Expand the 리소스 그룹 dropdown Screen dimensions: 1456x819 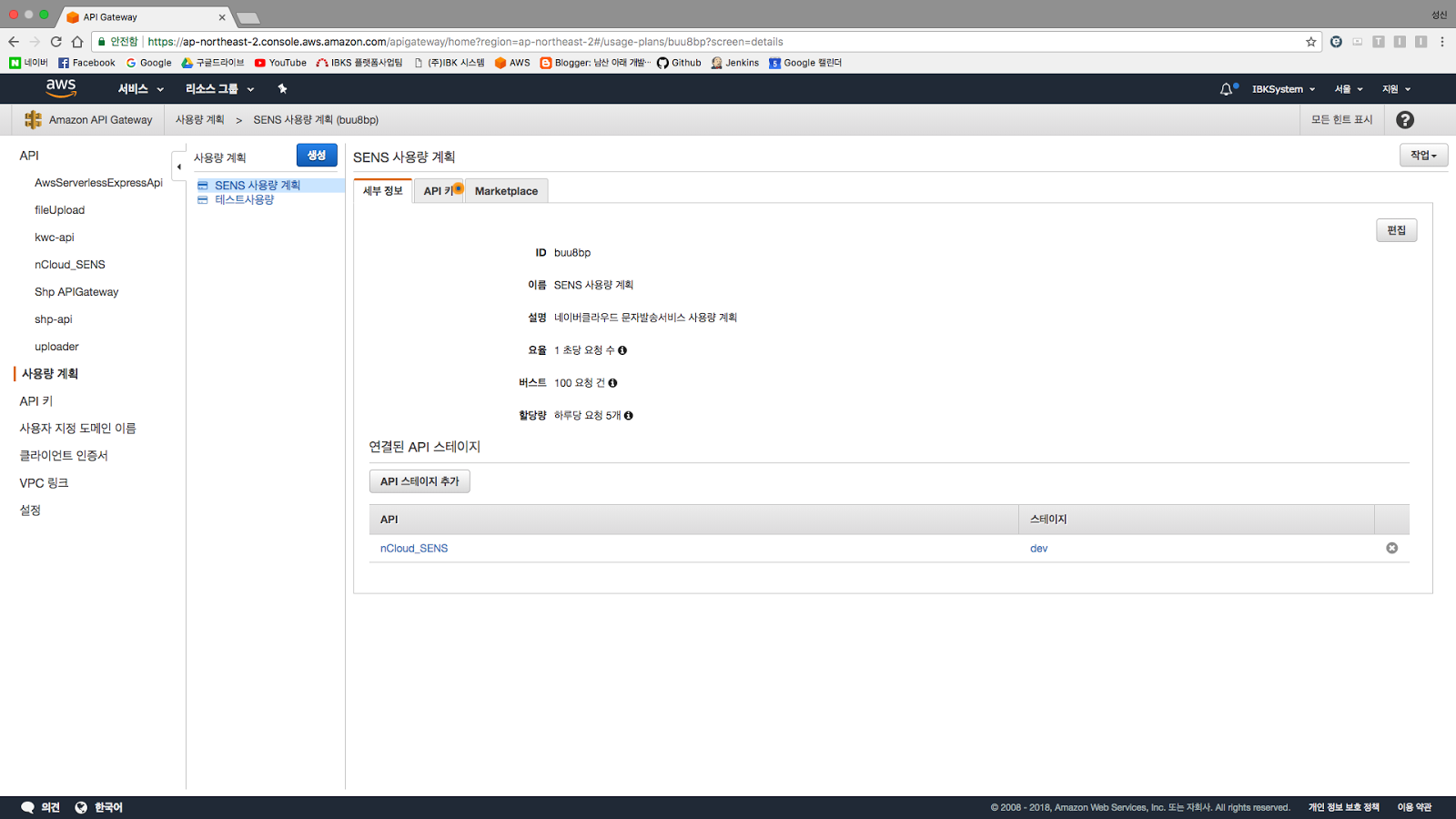pos(219,89)
